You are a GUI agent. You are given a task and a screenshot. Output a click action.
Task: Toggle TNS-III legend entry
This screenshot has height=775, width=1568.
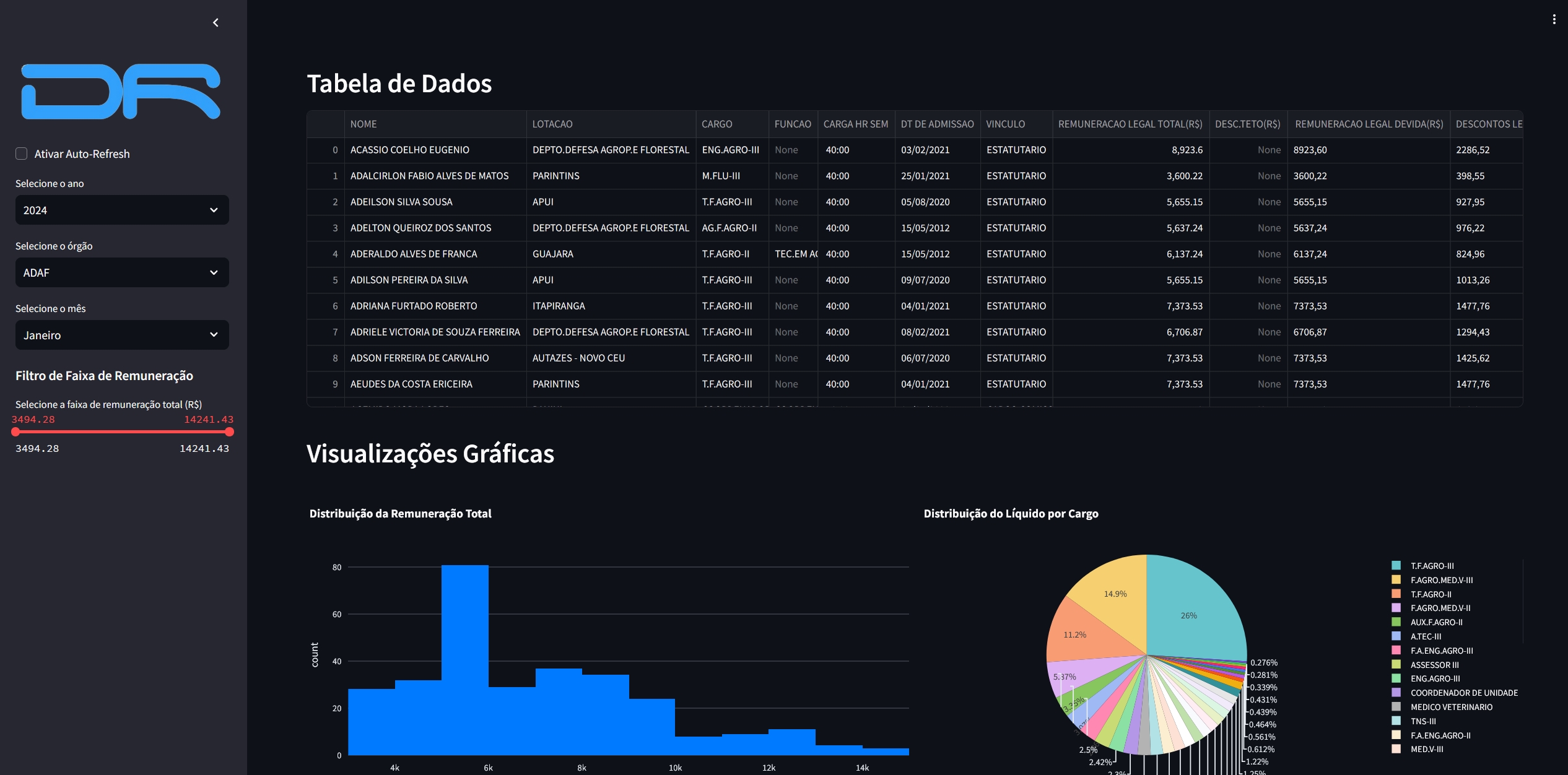pyautogui.click(x=1414, y=721)
